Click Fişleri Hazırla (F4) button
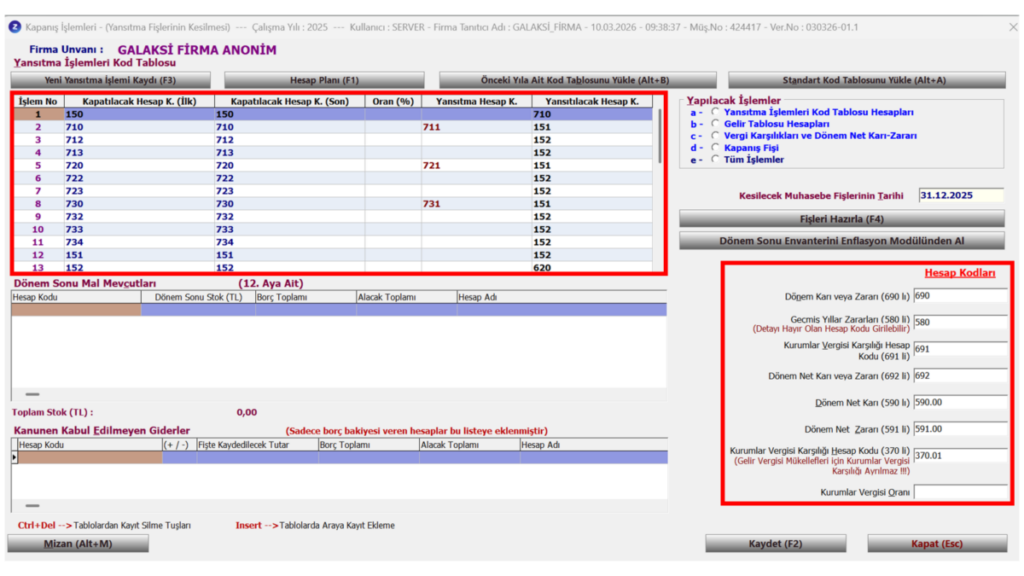The image size is (1024, 576). coord(842,219)
